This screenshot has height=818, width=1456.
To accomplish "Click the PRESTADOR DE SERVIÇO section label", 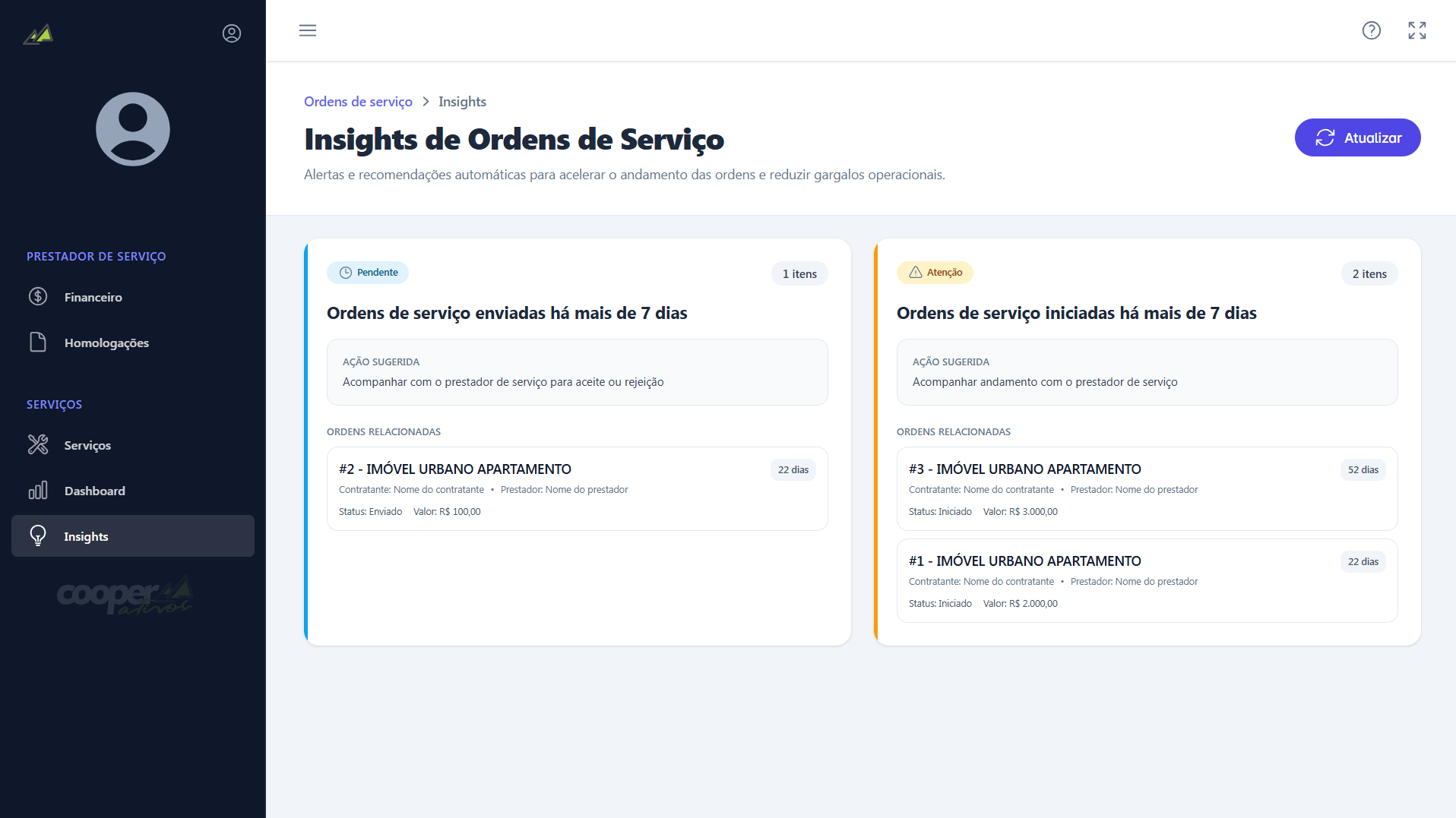I will [x=97, y=257].
